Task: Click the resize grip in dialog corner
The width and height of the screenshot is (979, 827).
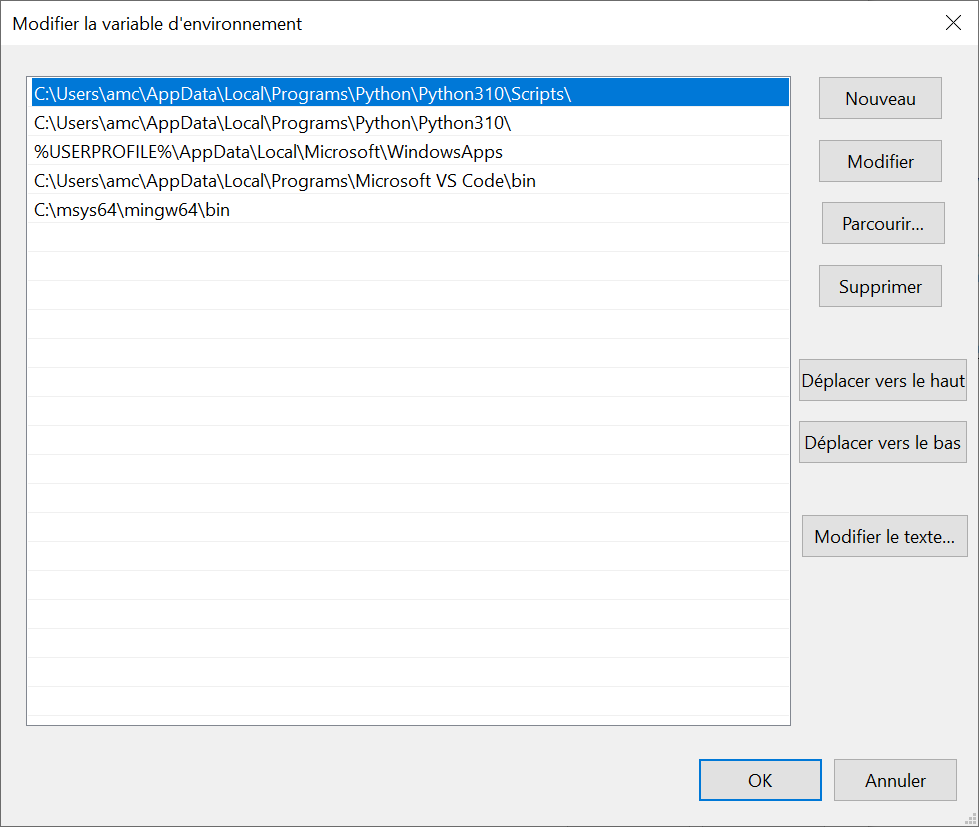Action: [970, 818]
